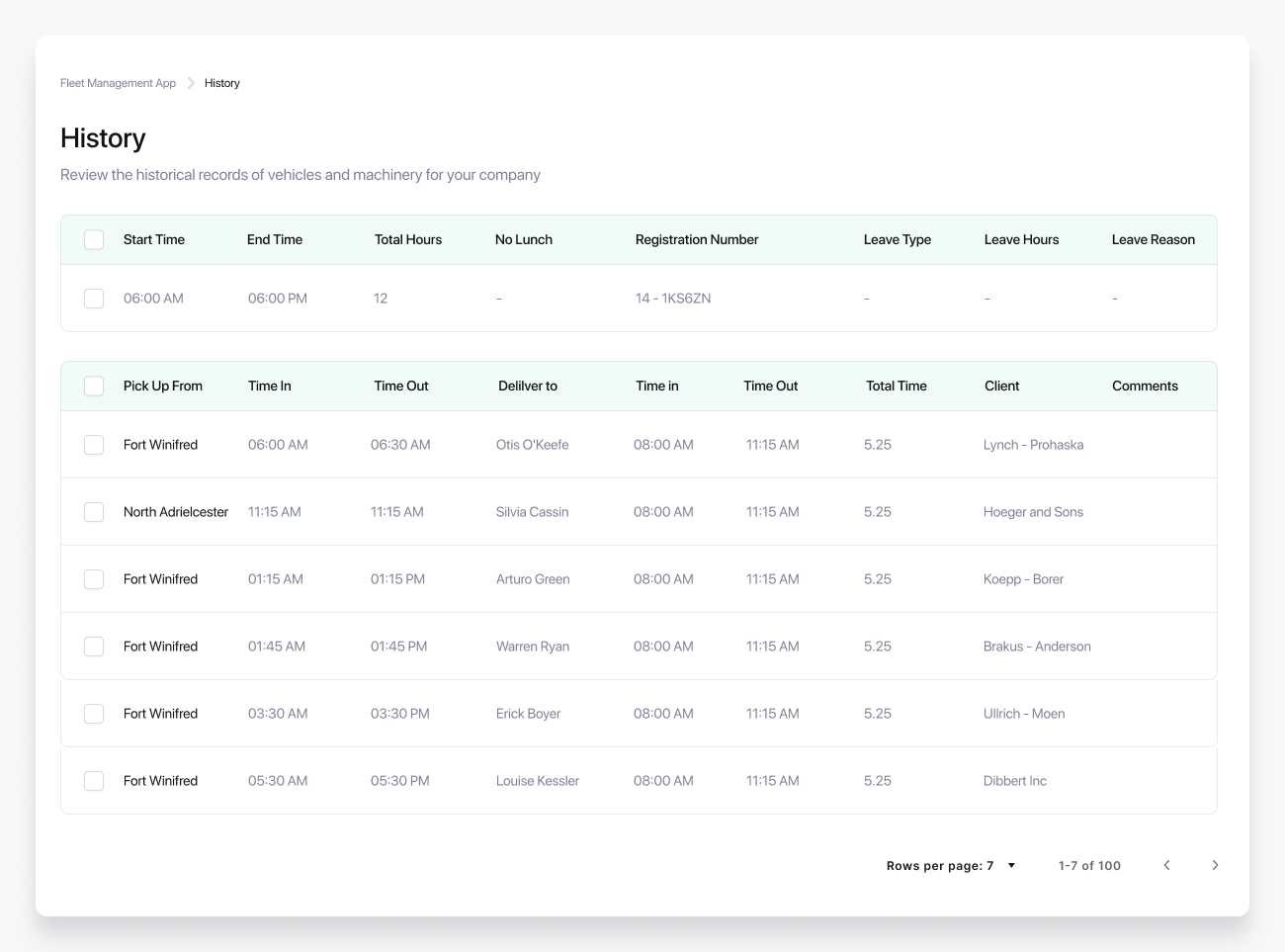
Task: Click the Total Time column header
Action: (897, 387)
